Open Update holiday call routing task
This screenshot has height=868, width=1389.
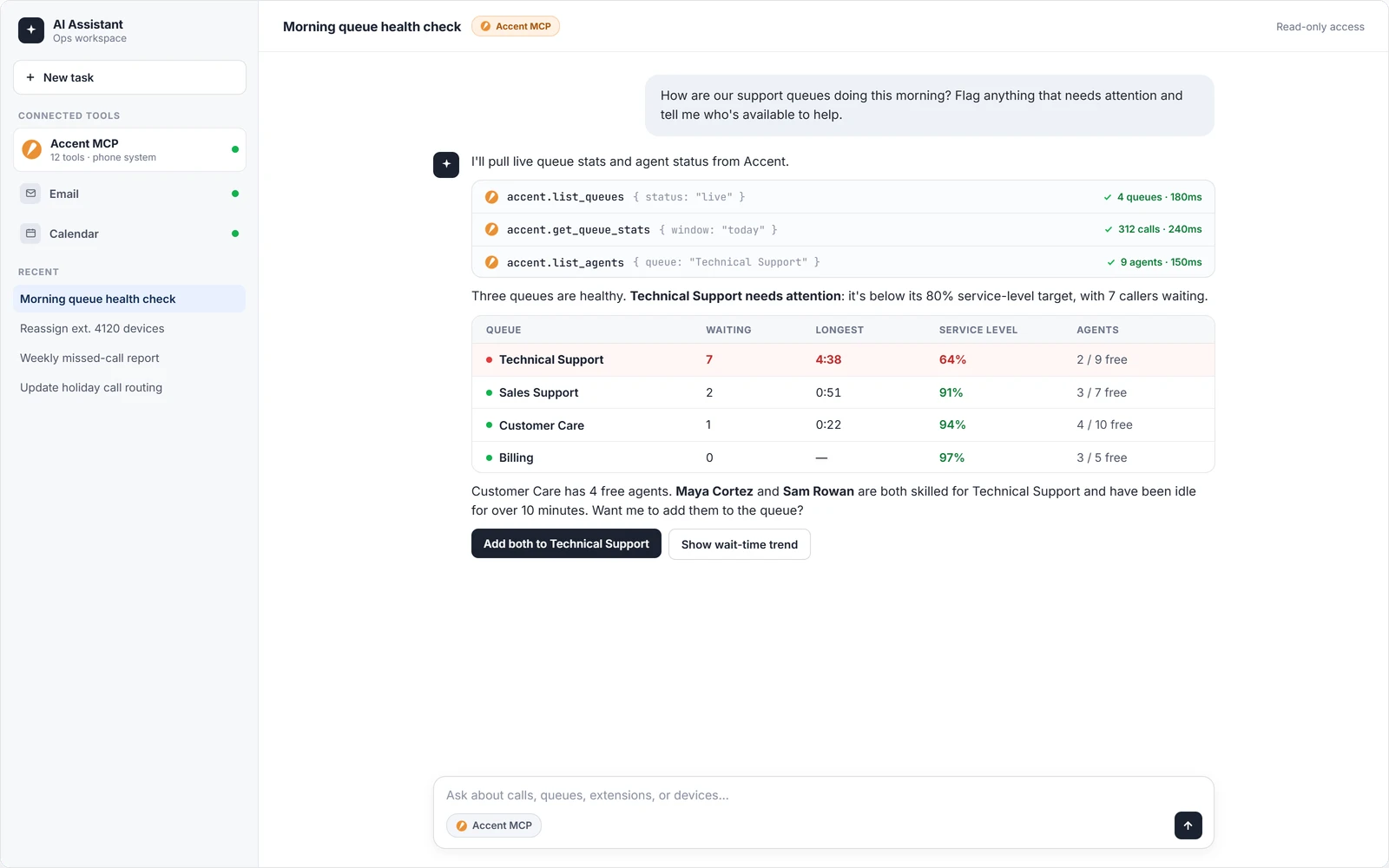tap(129, 387)
